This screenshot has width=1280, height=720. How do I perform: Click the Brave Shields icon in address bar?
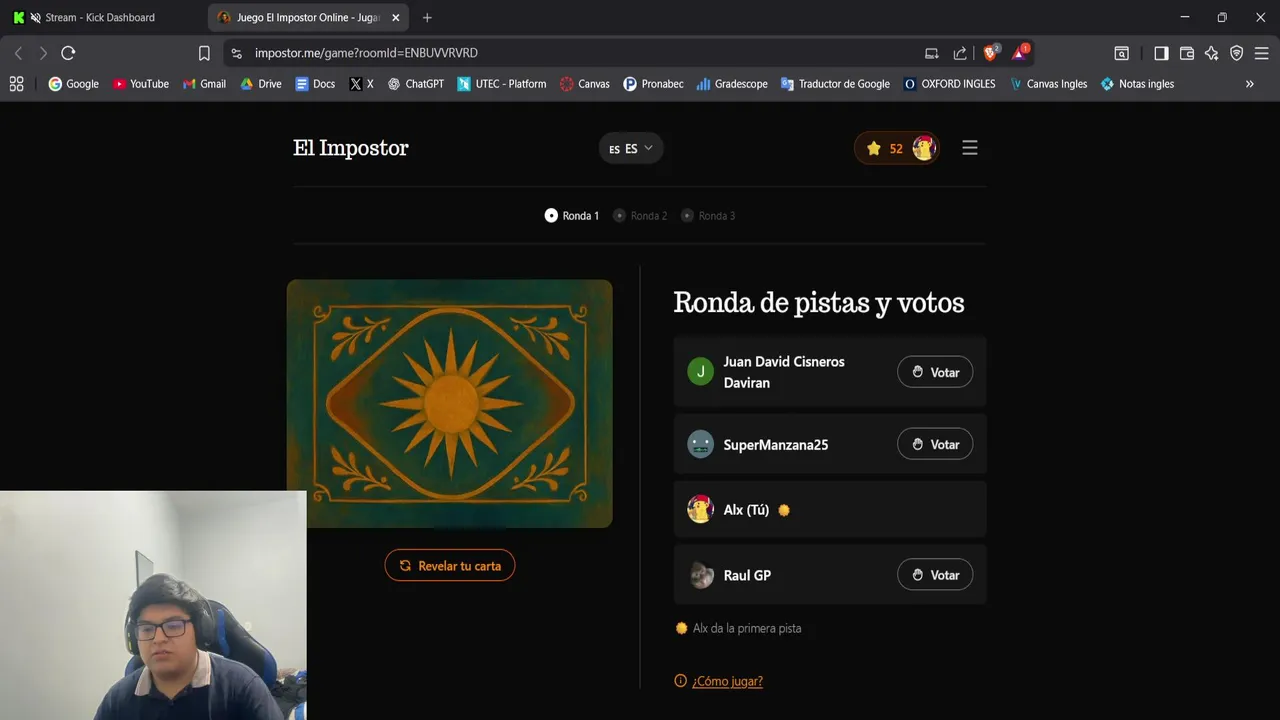(x=990, y=53)
